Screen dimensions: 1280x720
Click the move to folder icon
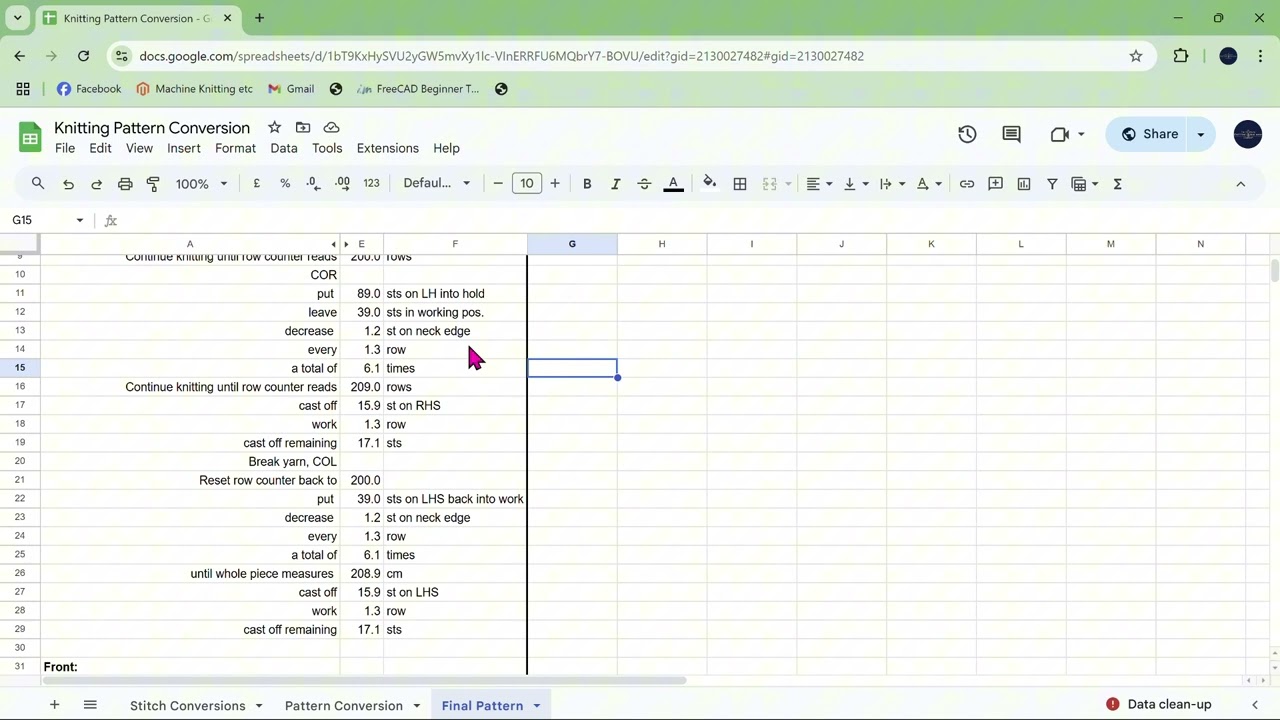tap(303, 127)
